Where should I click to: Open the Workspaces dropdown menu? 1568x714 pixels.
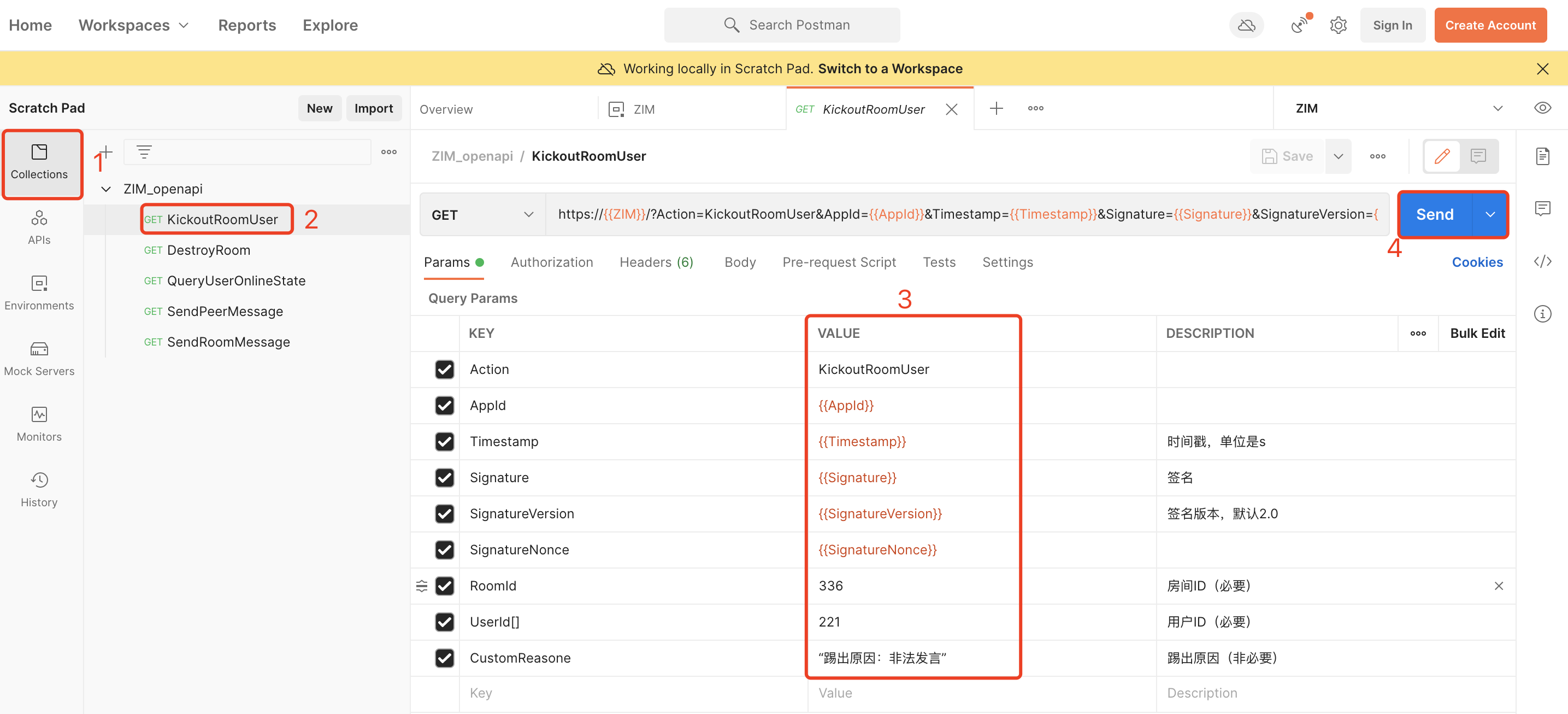[x=133, y=25]
